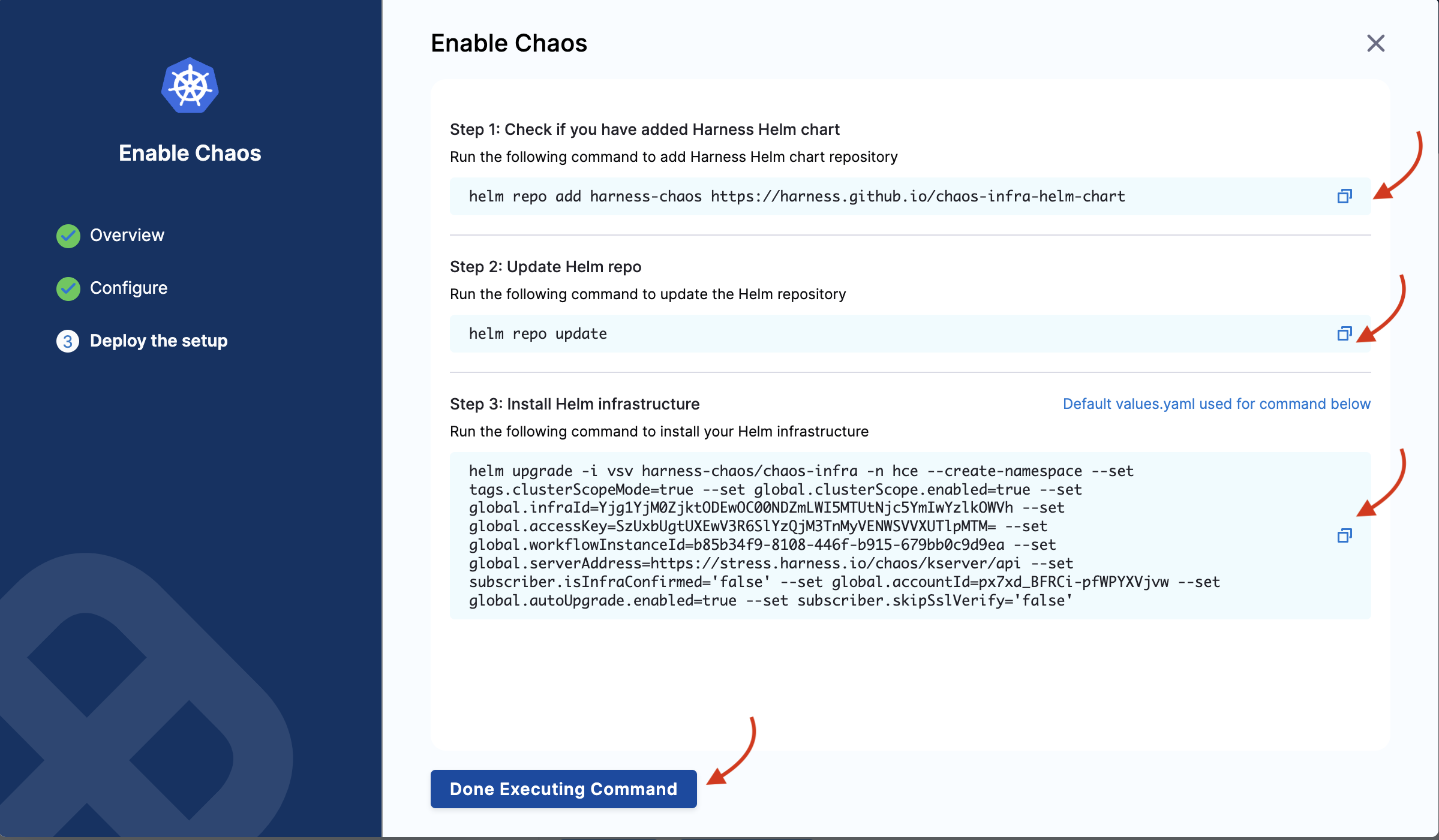Click the Step 1 Harness Helm chart heading
The width and height of the screenshot is (1439, 840).
[x=644, y=130]
